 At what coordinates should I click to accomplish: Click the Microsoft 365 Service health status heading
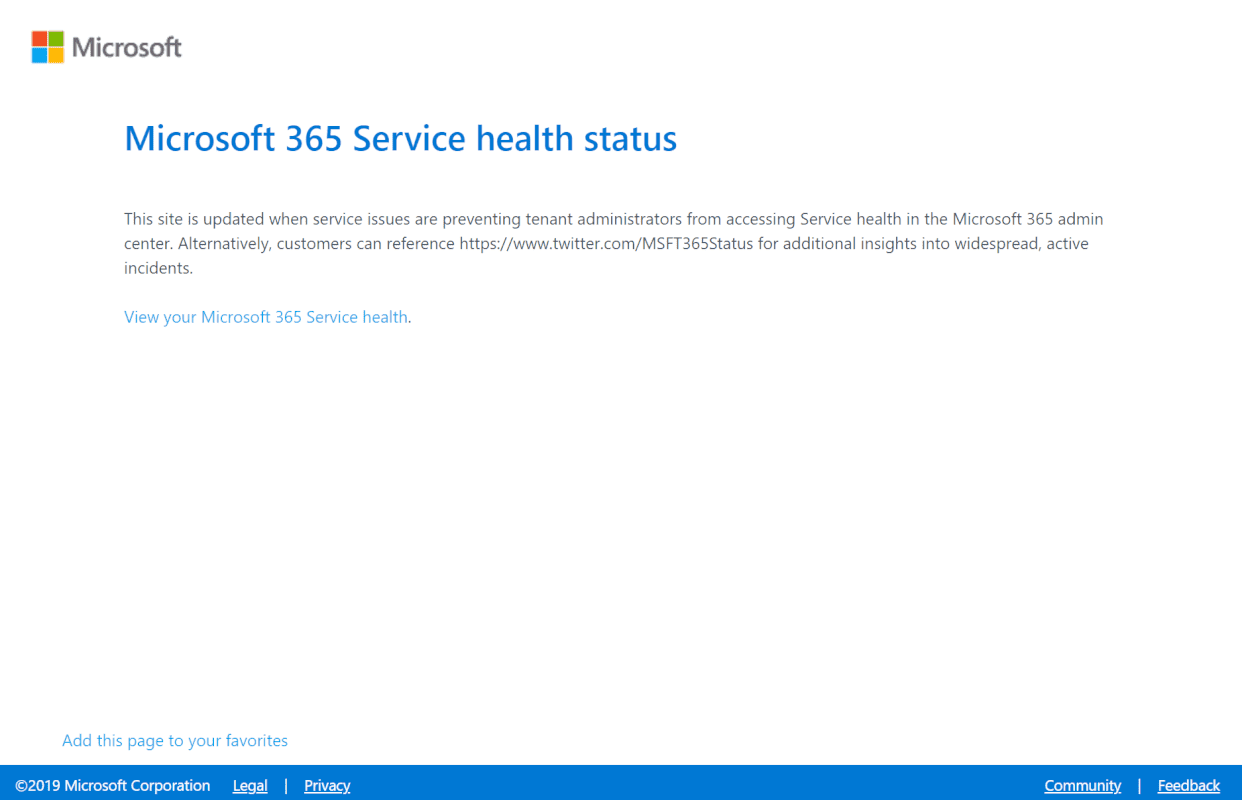tap(401, 138)
